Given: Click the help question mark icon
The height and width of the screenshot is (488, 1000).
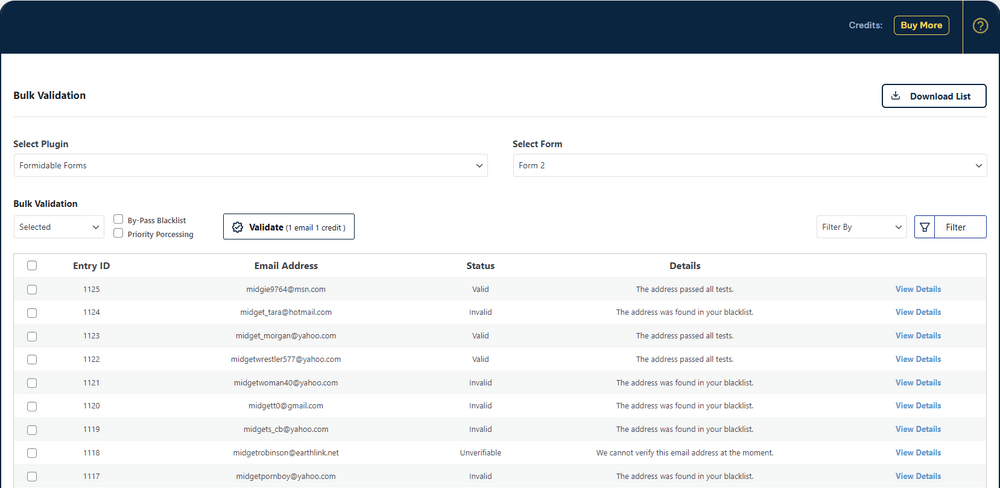Looking at the screenshot, I should (x=980, y=26).
